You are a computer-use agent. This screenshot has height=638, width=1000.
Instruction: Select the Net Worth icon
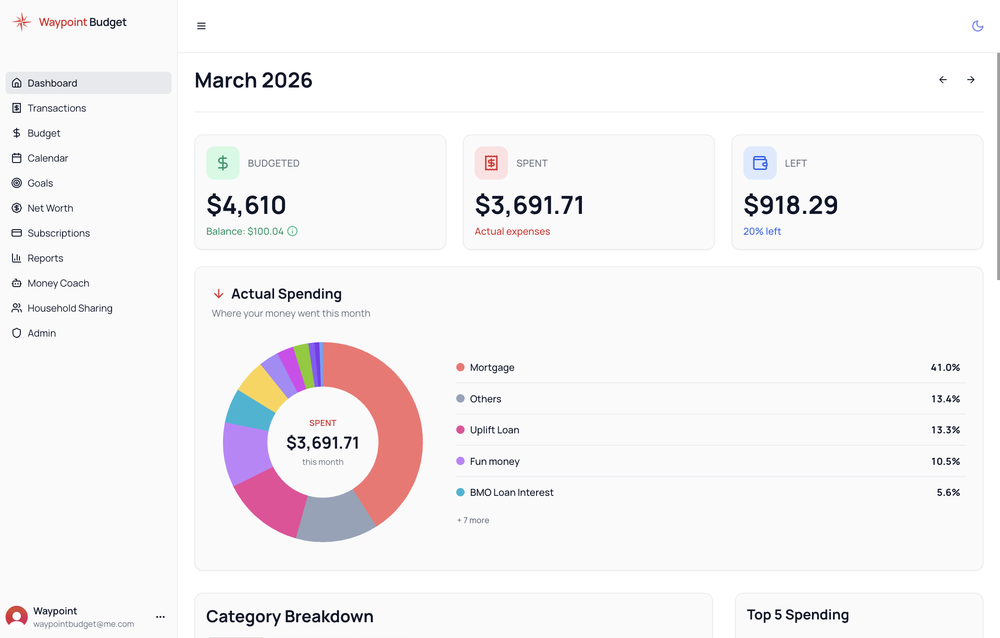tap(16, 208)
